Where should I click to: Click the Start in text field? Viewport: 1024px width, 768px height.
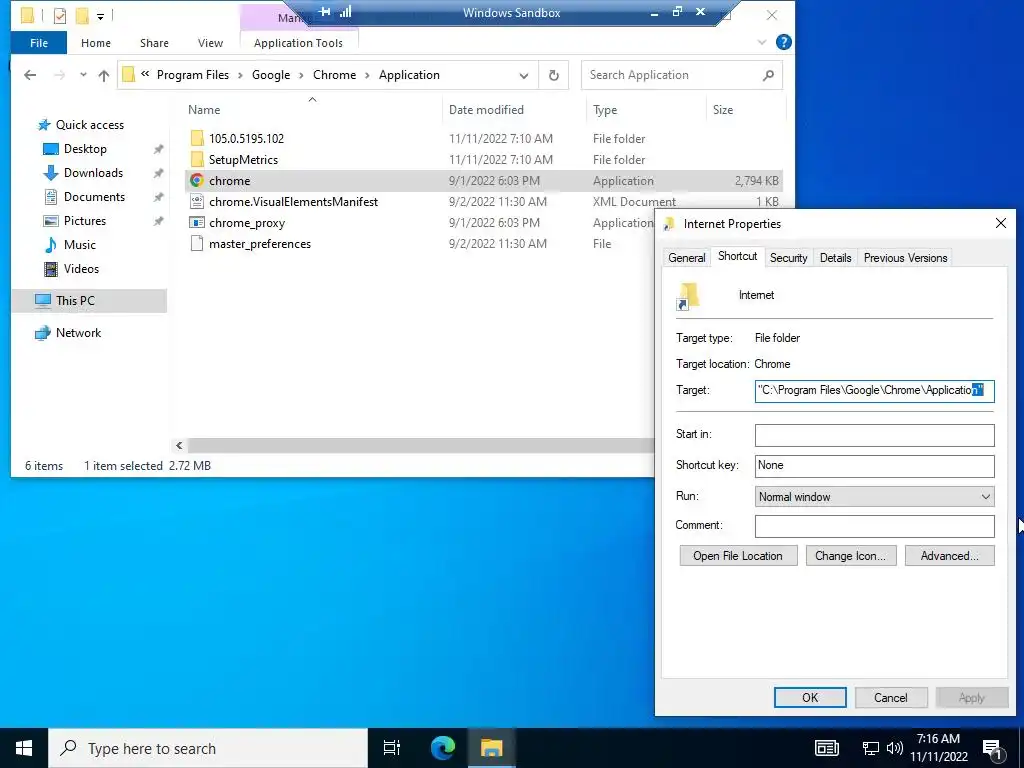pos(874,436)
